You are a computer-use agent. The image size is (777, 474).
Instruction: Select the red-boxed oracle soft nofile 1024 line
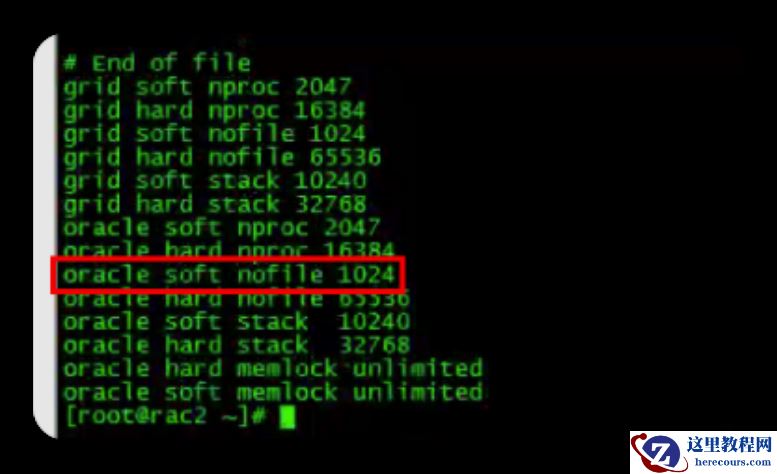228,275
